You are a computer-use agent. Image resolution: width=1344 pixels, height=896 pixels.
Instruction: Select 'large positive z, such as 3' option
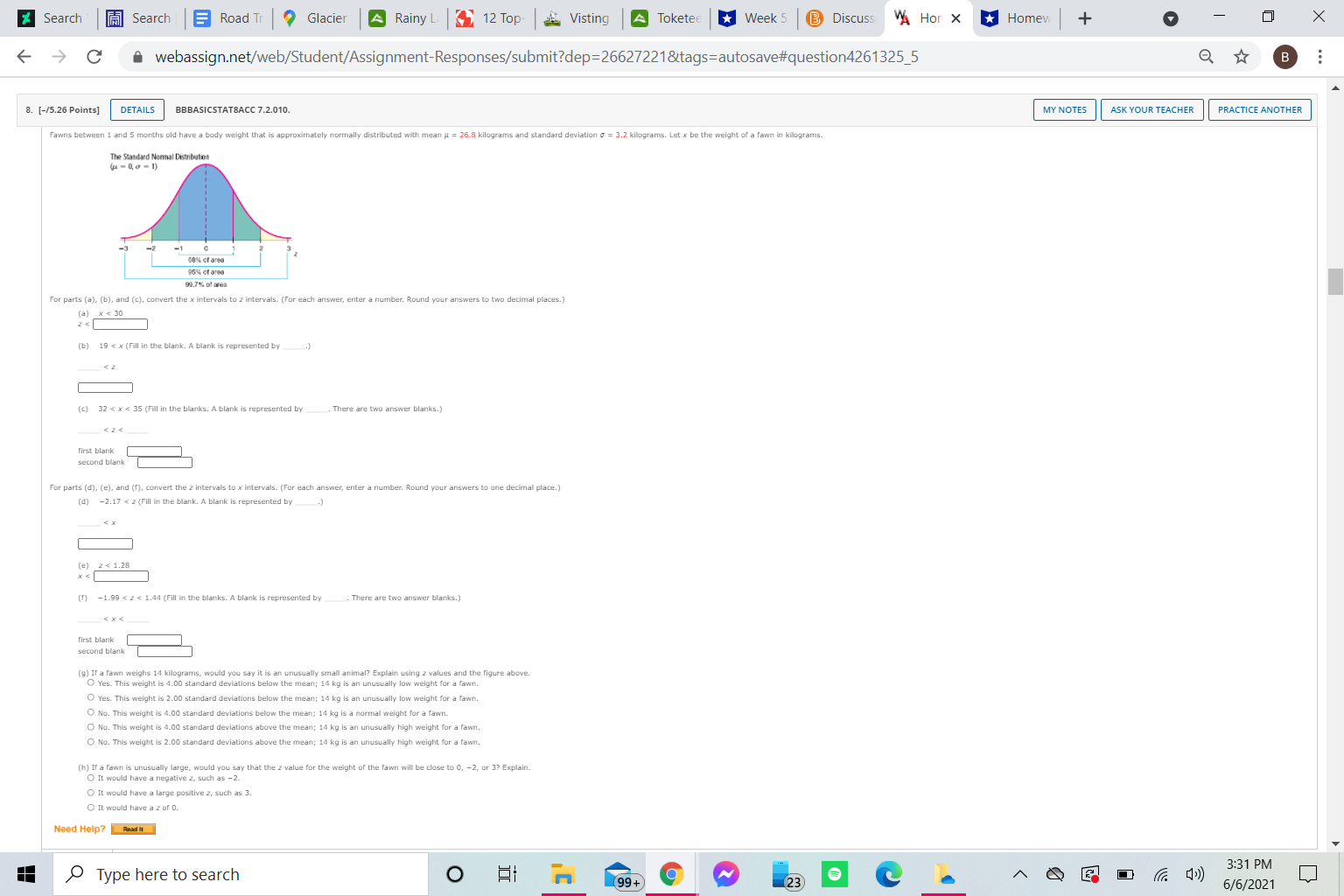point(91,793)
